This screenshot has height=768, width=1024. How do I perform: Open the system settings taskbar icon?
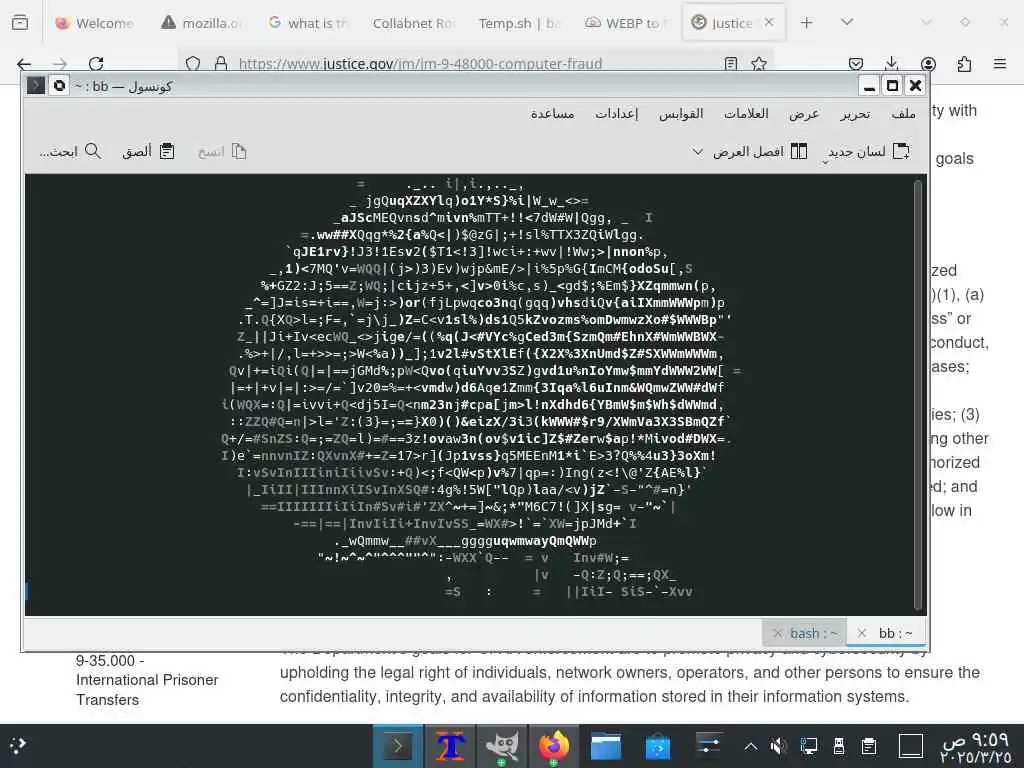[709, 746]
